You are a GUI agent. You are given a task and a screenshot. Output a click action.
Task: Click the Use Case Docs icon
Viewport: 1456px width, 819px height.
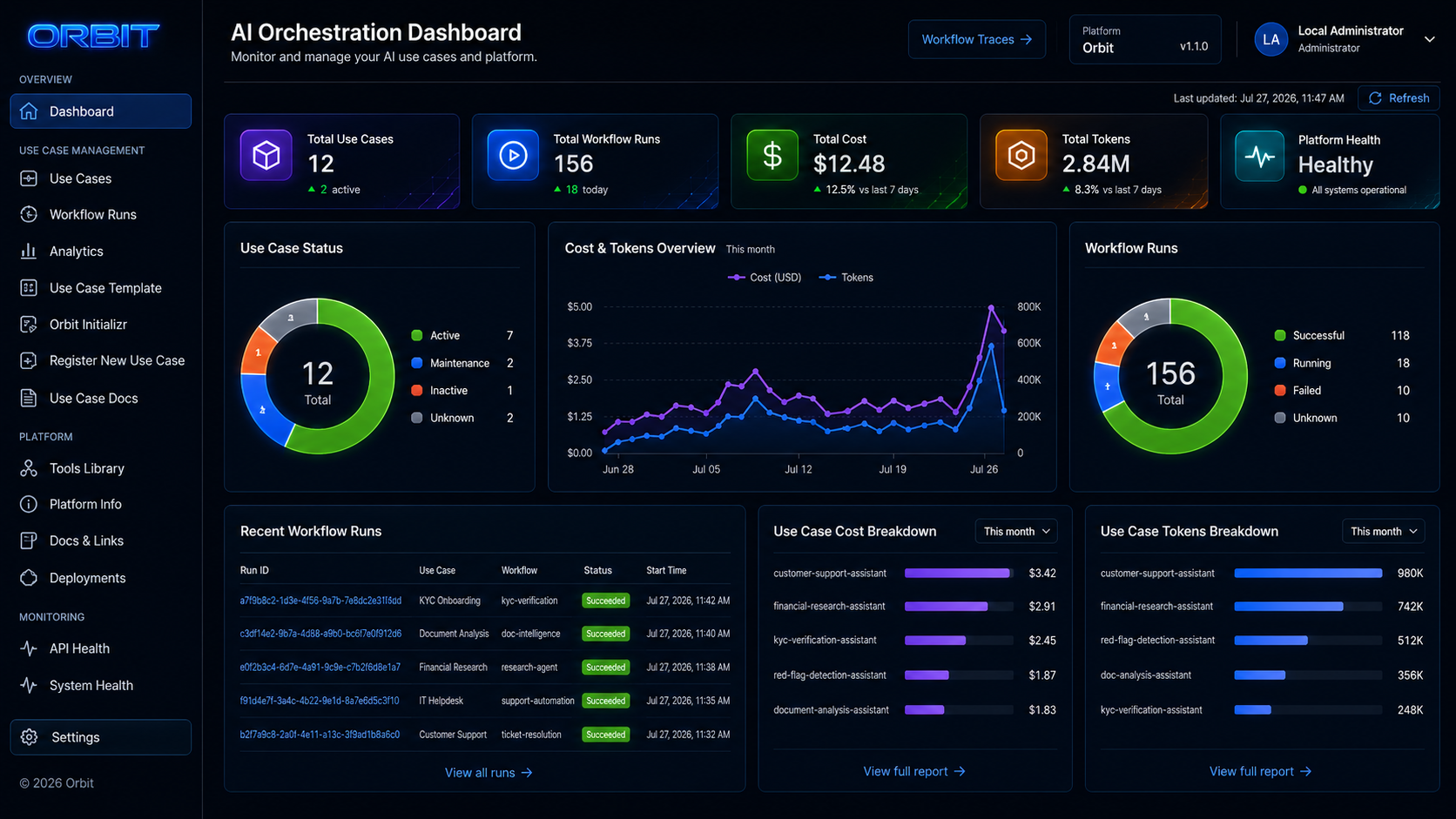[29, 398]
